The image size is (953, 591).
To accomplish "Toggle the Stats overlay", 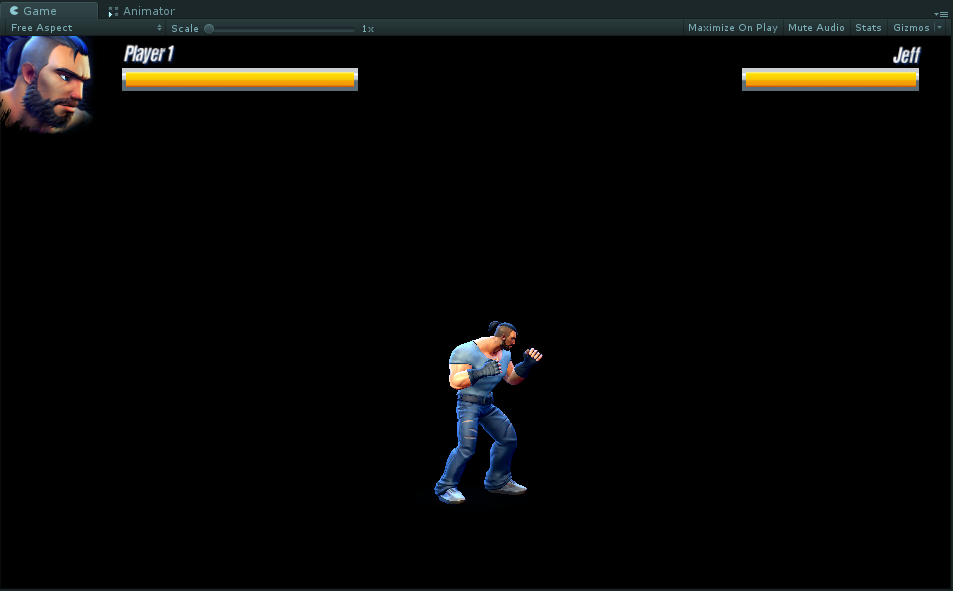I will (868, 28).
